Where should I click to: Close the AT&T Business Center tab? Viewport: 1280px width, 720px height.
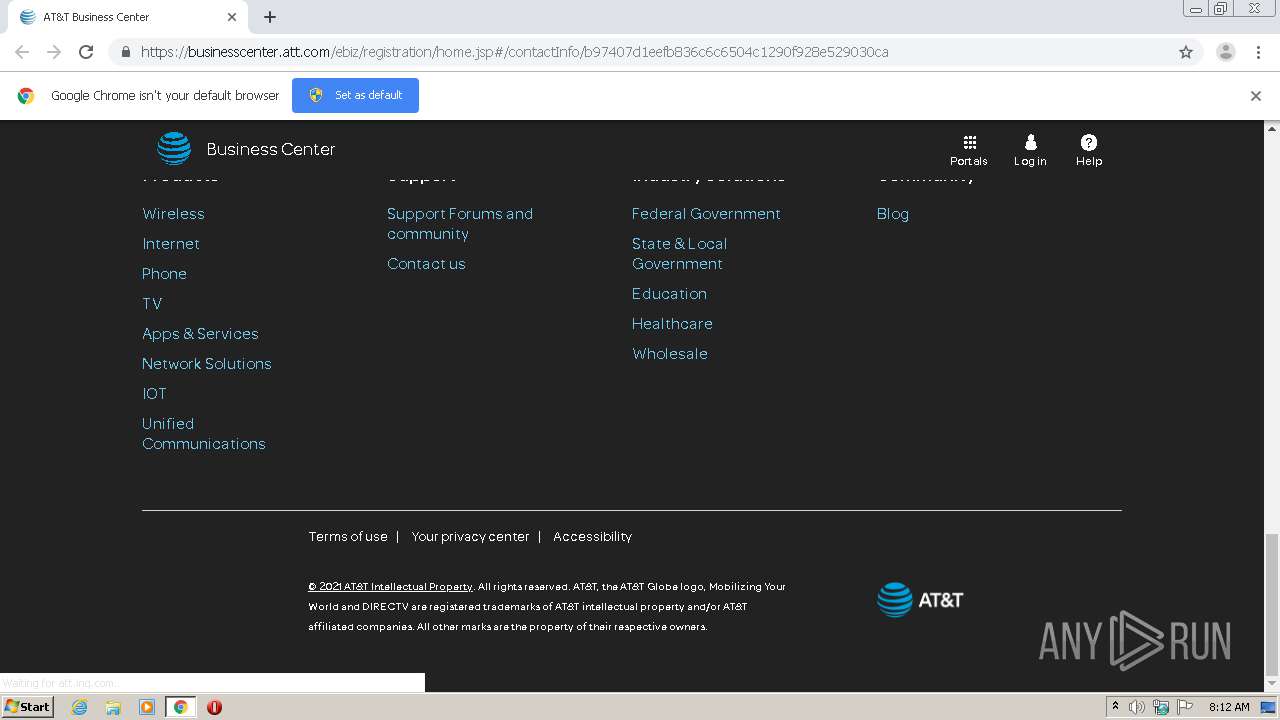(232, 17)
